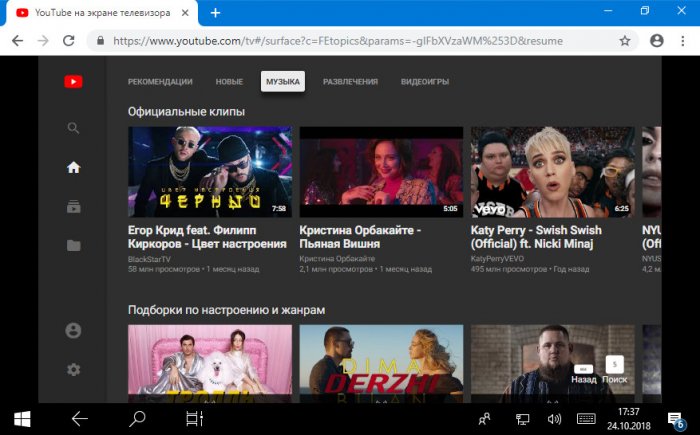The width and height of the screenshot is (700, 435).
Task: Open Chrome three-dot menu
Action: (683, 41)
